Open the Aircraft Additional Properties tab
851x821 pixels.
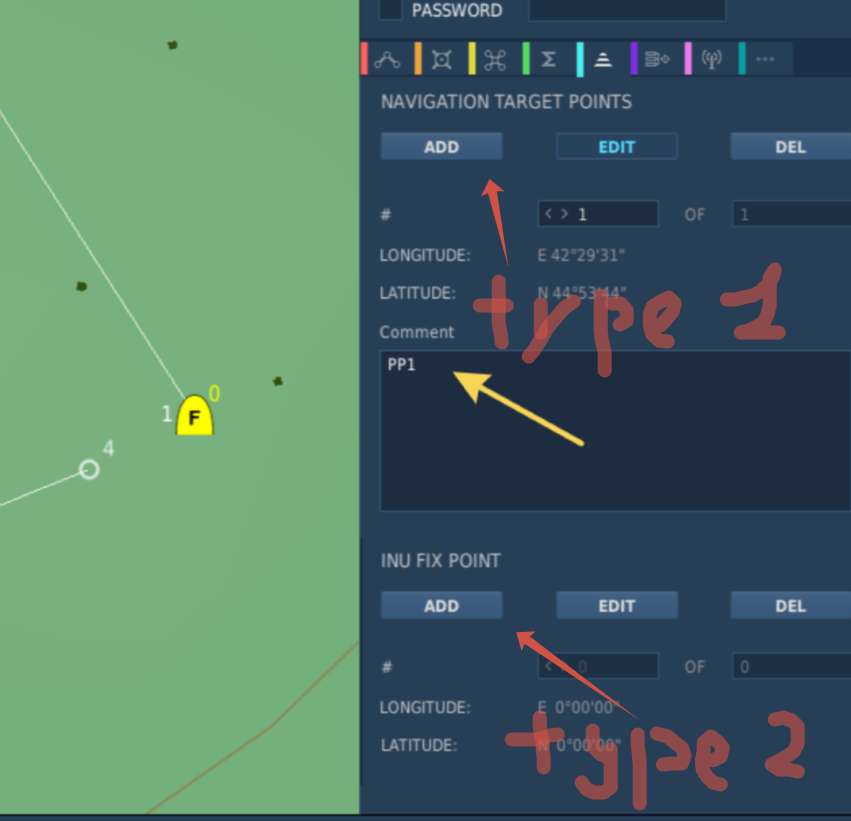coord(657,59)
